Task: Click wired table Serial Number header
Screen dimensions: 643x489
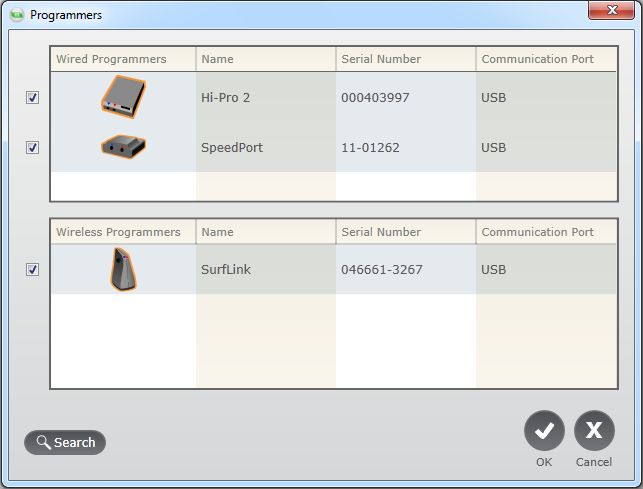Action: 406,59
